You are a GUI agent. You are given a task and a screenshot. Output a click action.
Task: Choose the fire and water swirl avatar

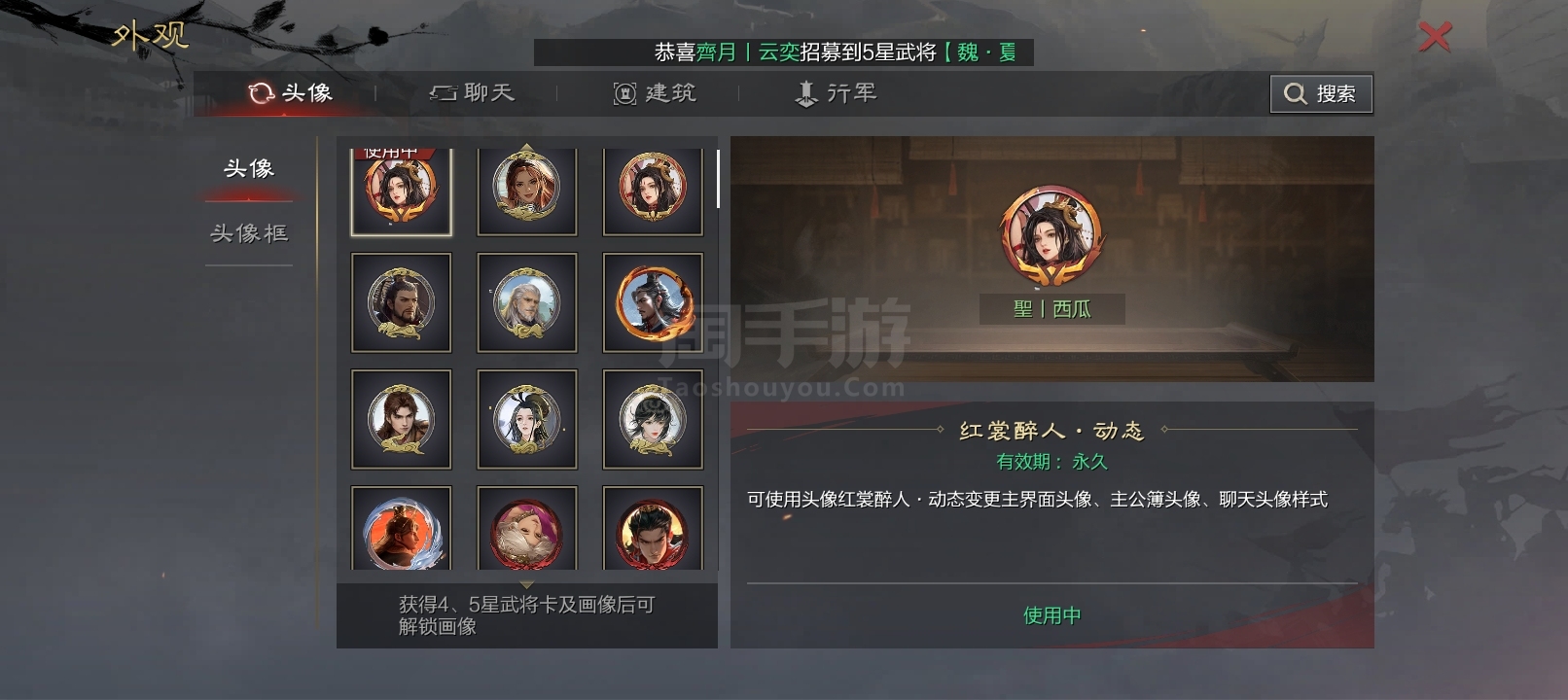[x=401, y=528]
